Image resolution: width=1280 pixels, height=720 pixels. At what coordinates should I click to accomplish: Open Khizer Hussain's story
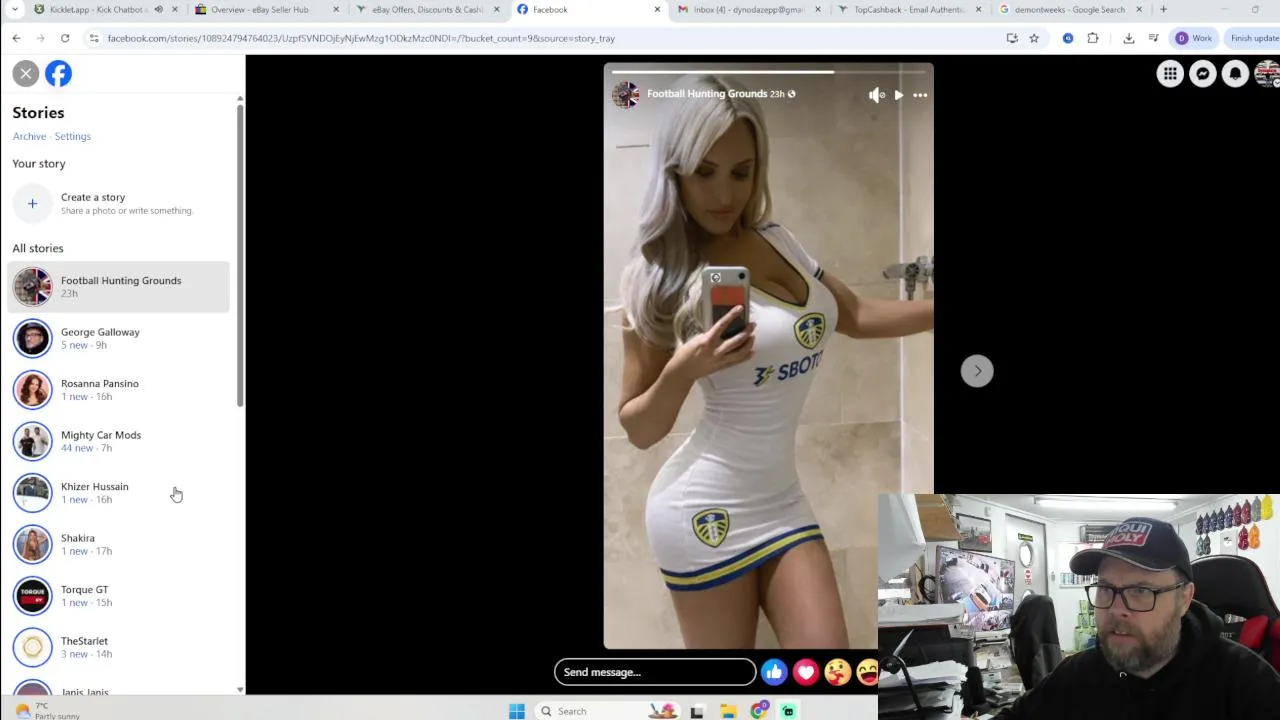click(x=118, y=493)
